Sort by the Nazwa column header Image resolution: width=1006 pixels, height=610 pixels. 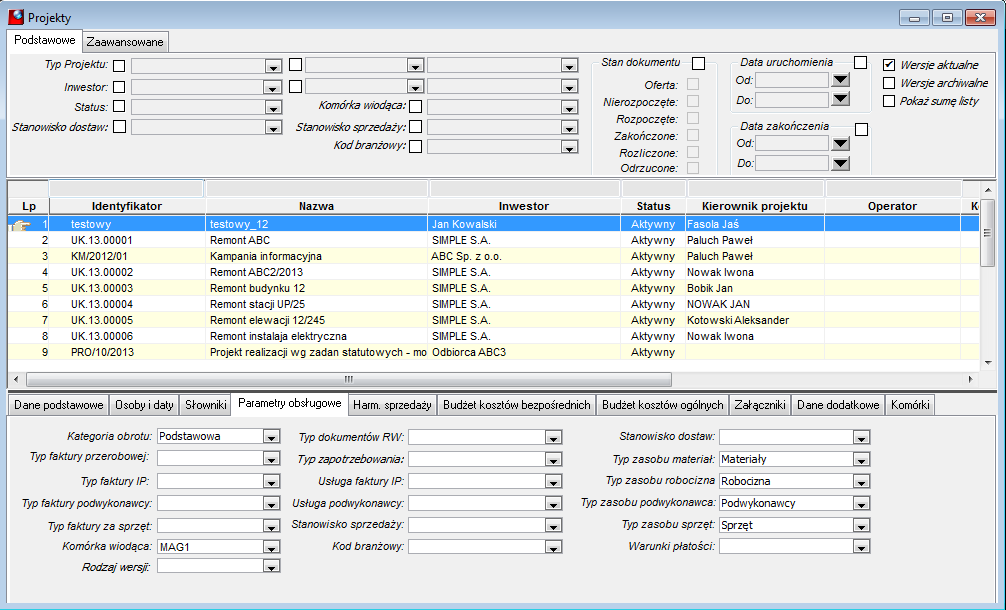click(316, 206)
